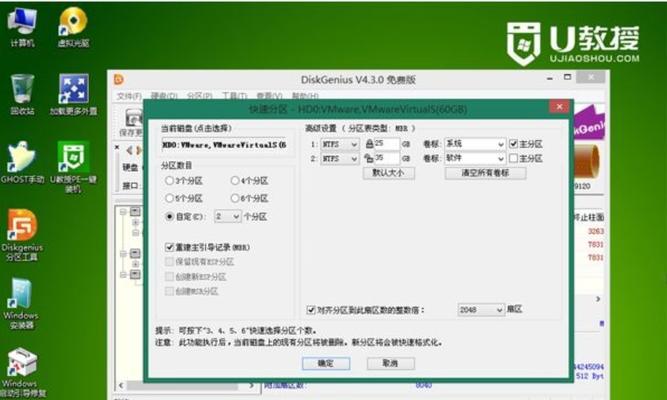Click the orange back arrow in DiskGenius

click(130, 150)
